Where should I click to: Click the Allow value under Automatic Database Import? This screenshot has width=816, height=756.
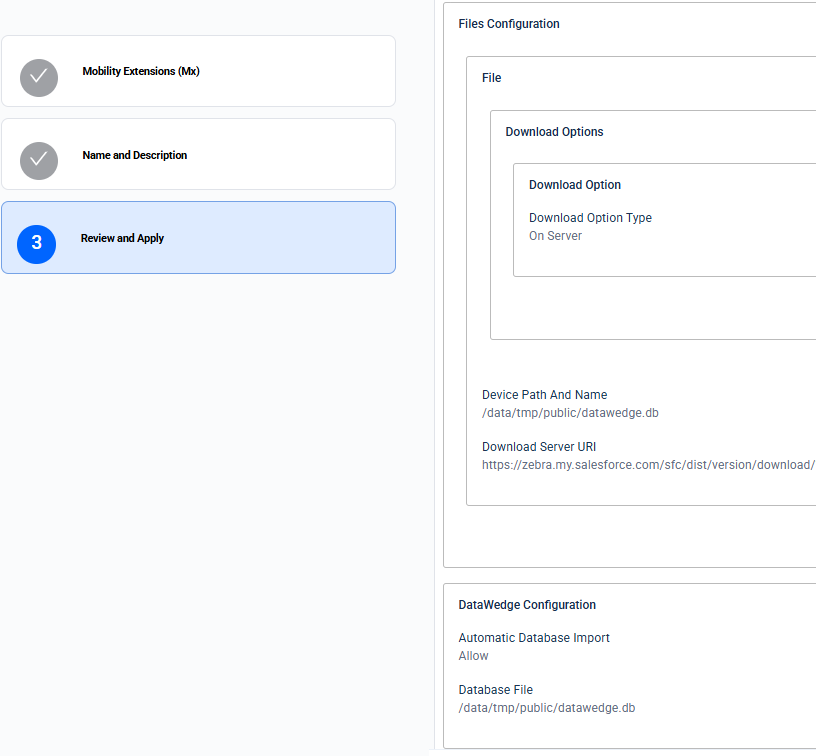pyautogui.click(x=472, y=655)
